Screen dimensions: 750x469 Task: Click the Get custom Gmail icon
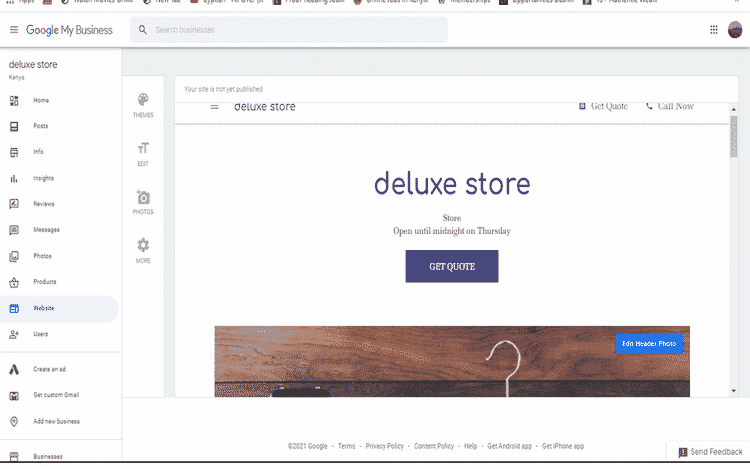click(14, 395)
